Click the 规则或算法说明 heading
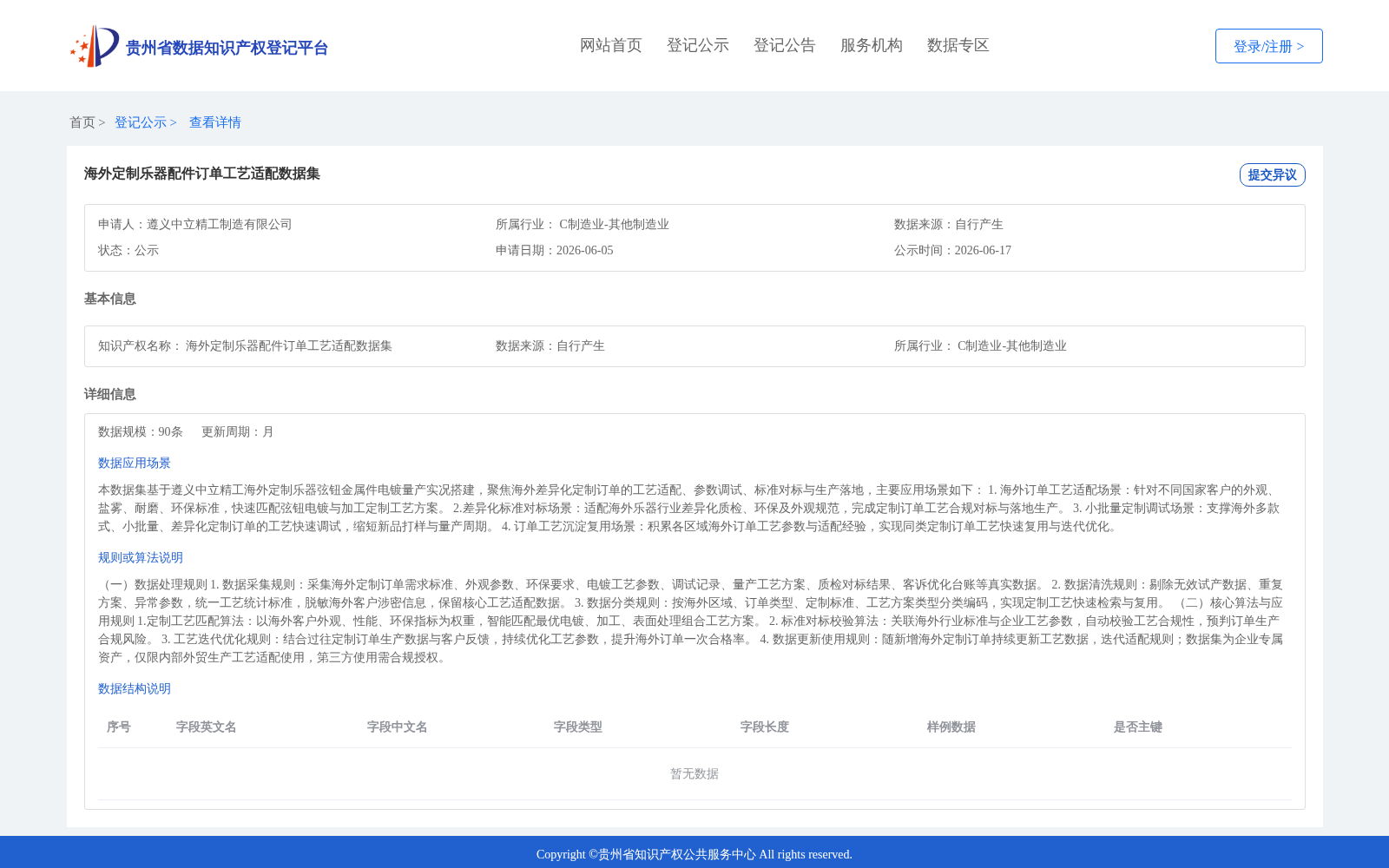This screenshot has height=868, width=1389. (x=141, y=557)
